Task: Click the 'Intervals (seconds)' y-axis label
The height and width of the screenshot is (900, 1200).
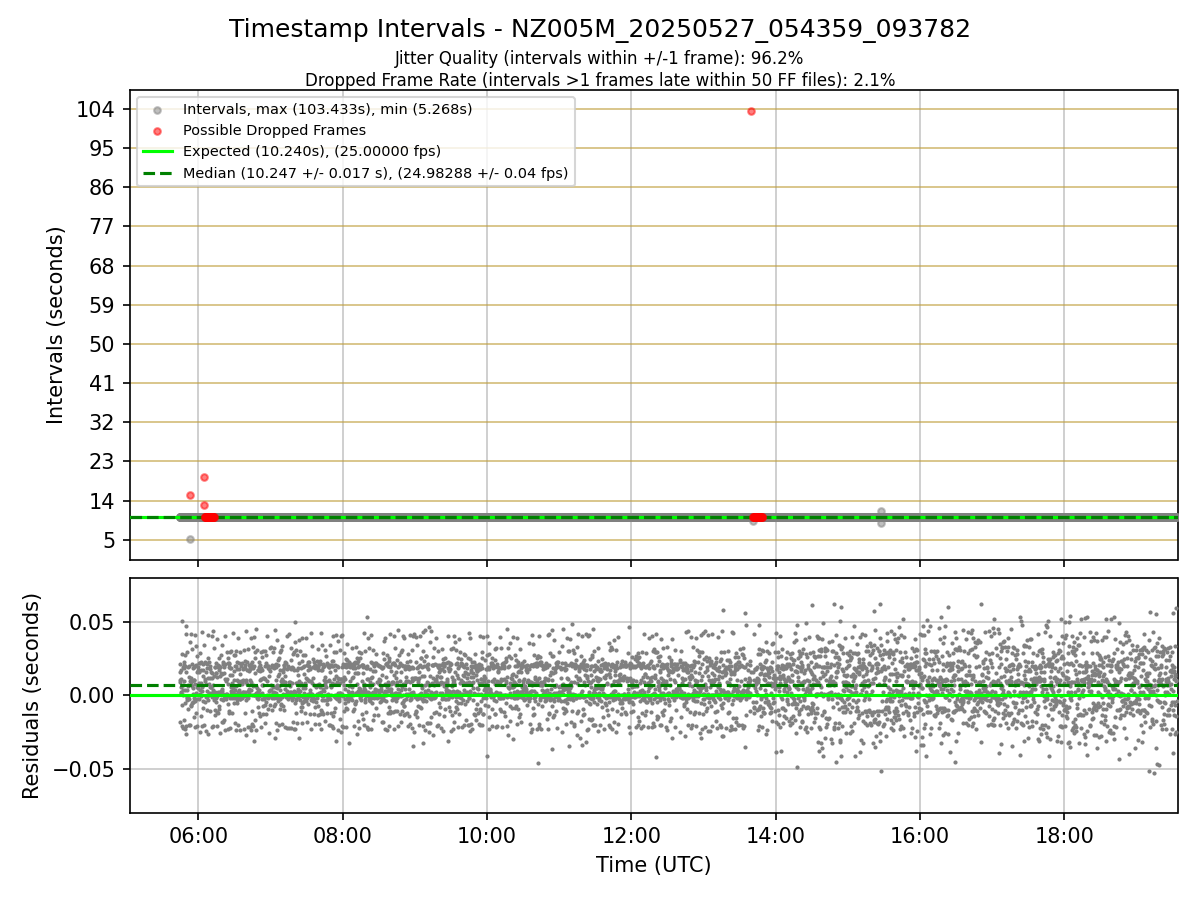Action: click(56, 325)
